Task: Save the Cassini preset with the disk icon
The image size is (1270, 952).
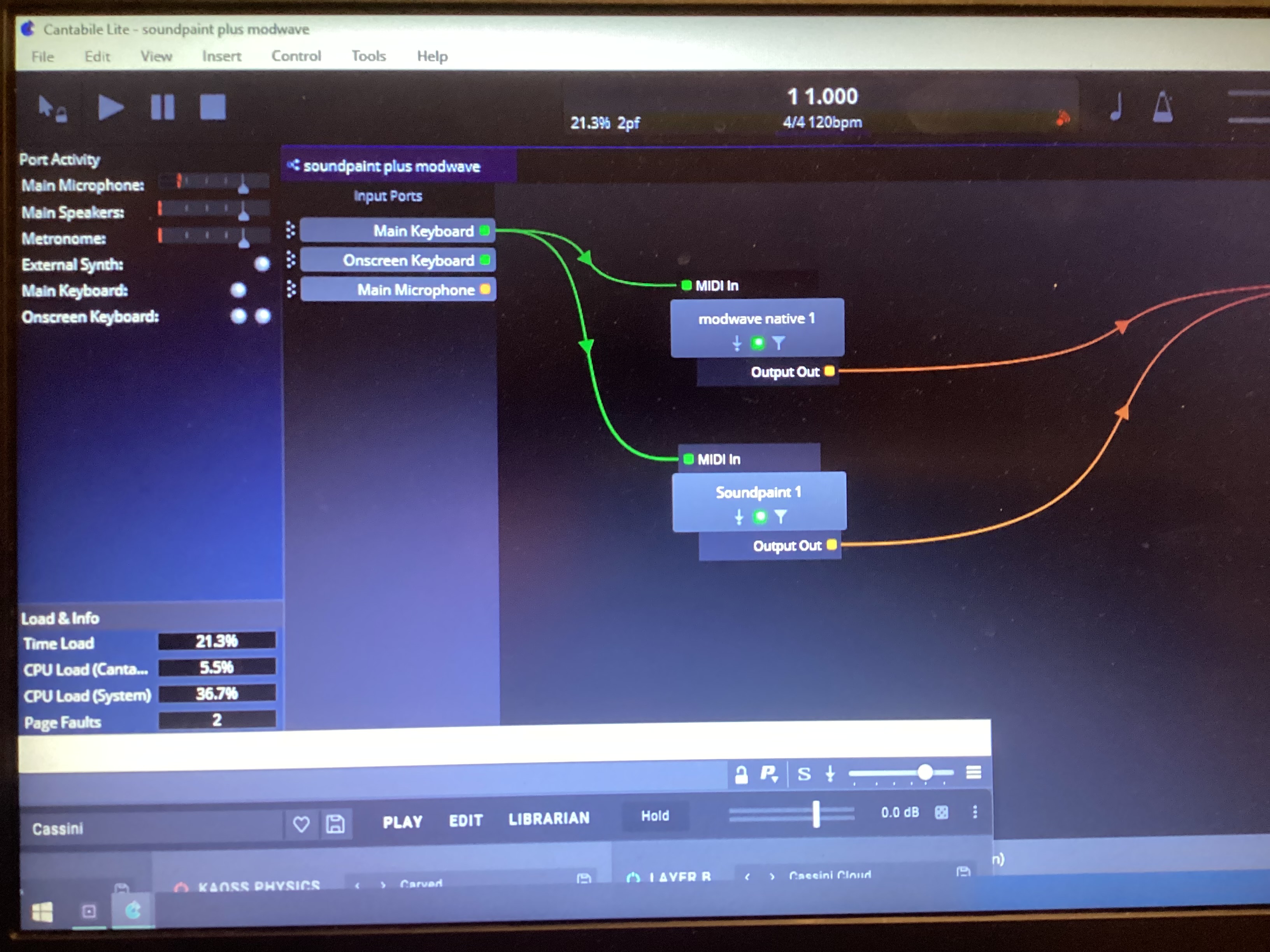Action: click(x=335, y=824)
